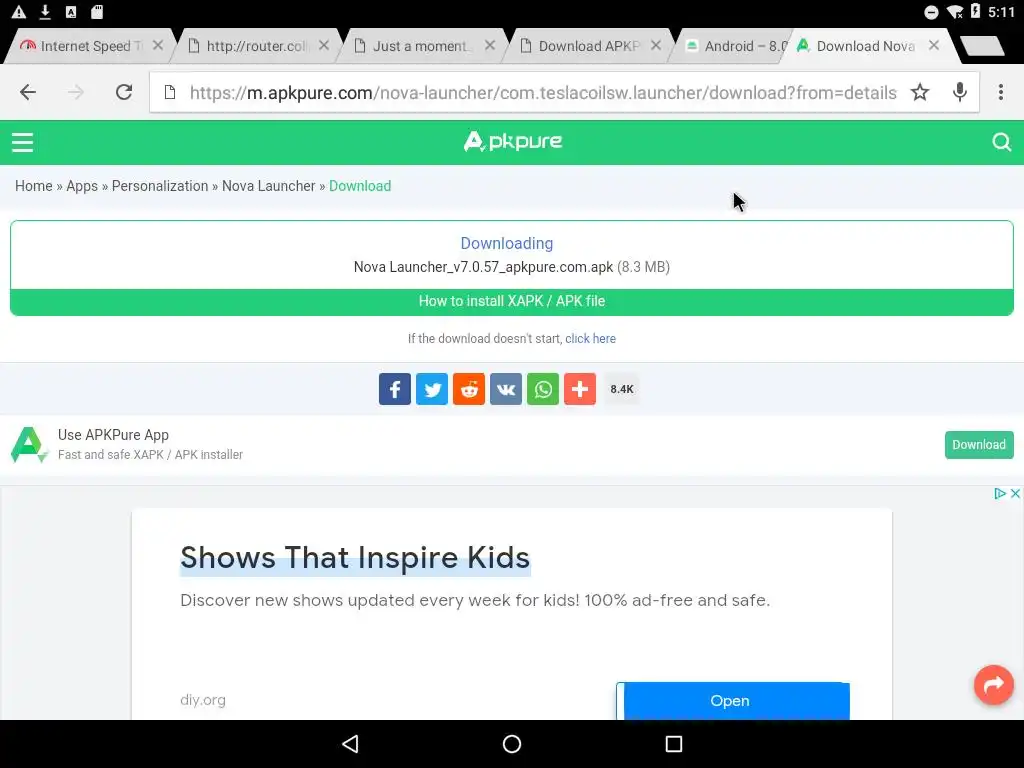Open more sharing options plus icon
Screen dimensions: 1024x768
580,389
